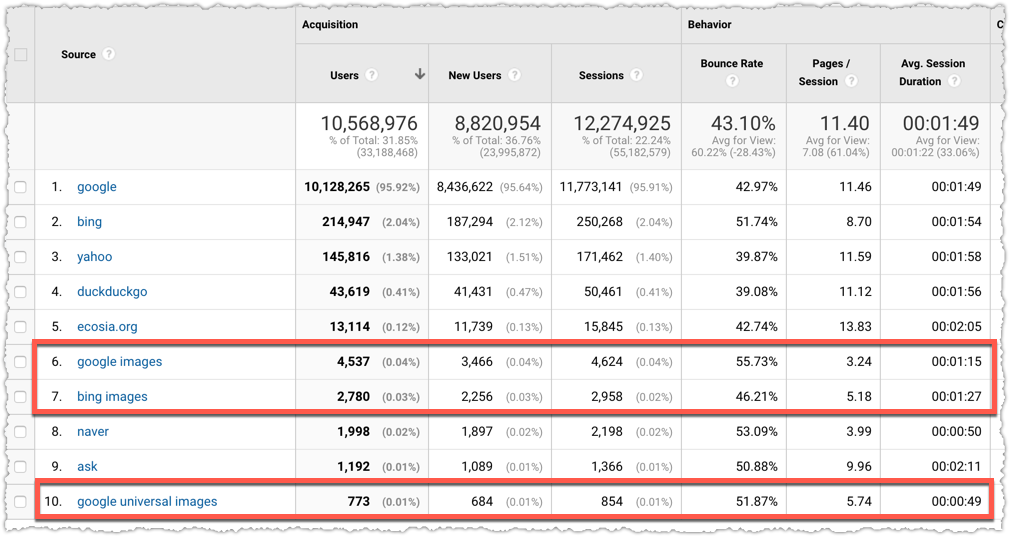Viewport: 1009px width, 536px height.
Task: Open the ecosia.org source link
Action: [107, 327]
